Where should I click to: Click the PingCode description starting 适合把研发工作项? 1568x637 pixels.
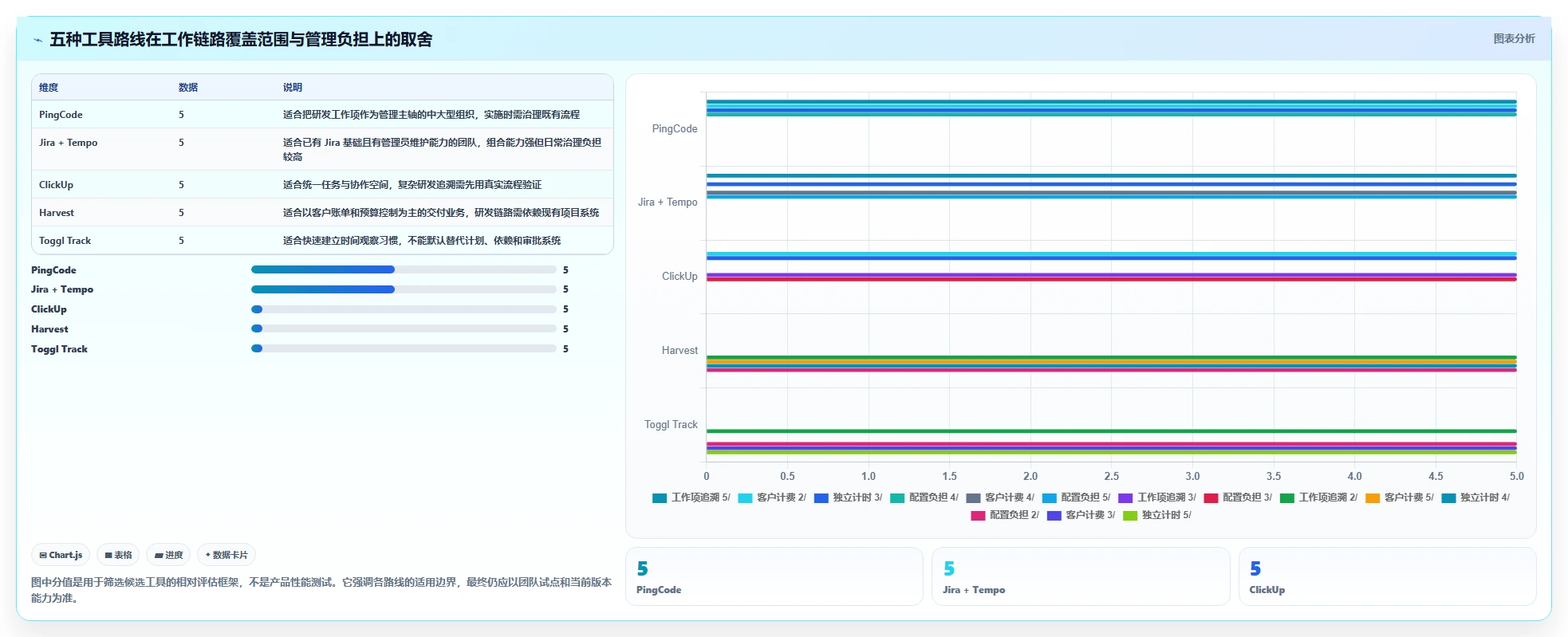[x=431, y=115]
